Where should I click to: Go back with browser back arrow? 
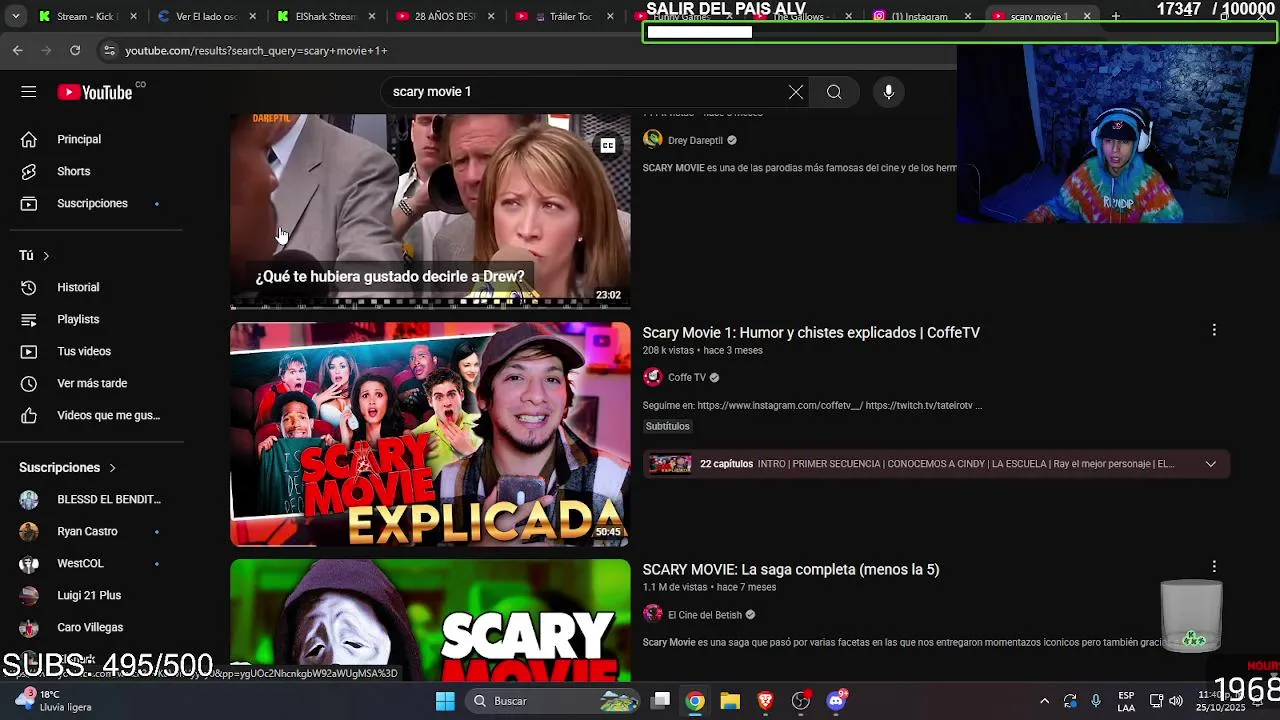coord(18,50)
